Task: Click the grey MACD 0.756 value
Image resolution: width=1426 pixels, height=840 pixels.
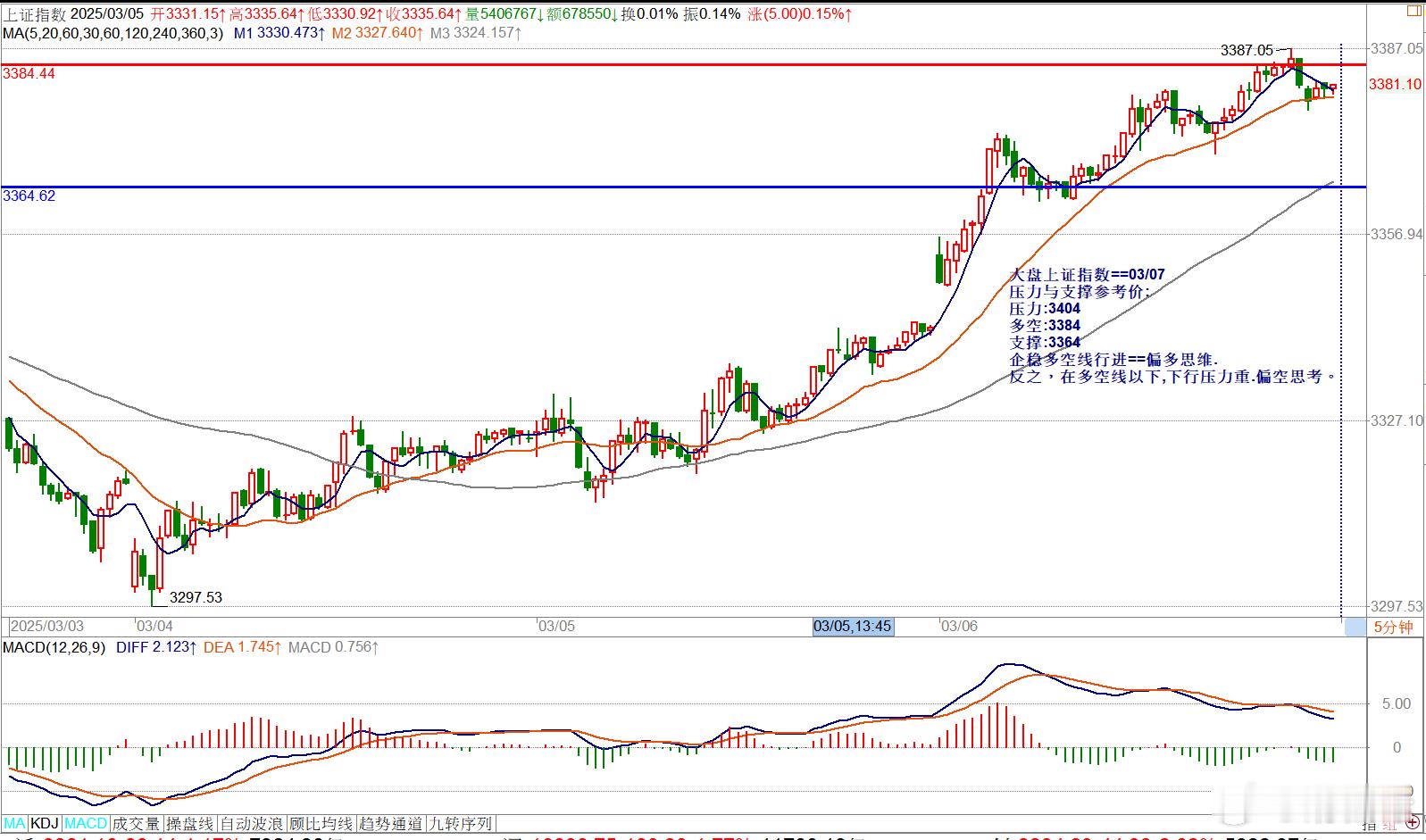Action: coord(332,647)
